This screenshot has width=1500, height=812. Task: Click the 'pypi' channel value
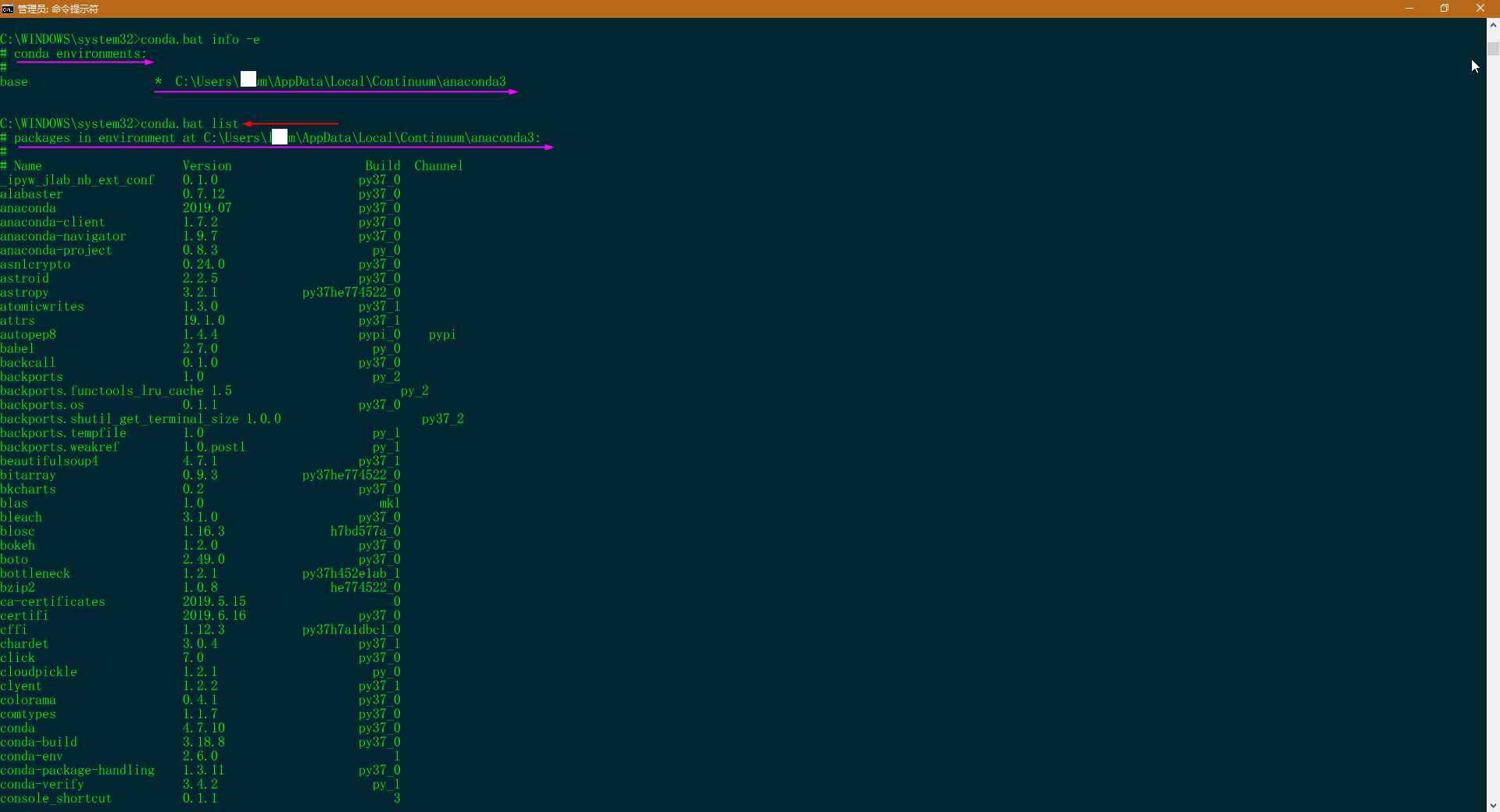(x=442, y=334)
